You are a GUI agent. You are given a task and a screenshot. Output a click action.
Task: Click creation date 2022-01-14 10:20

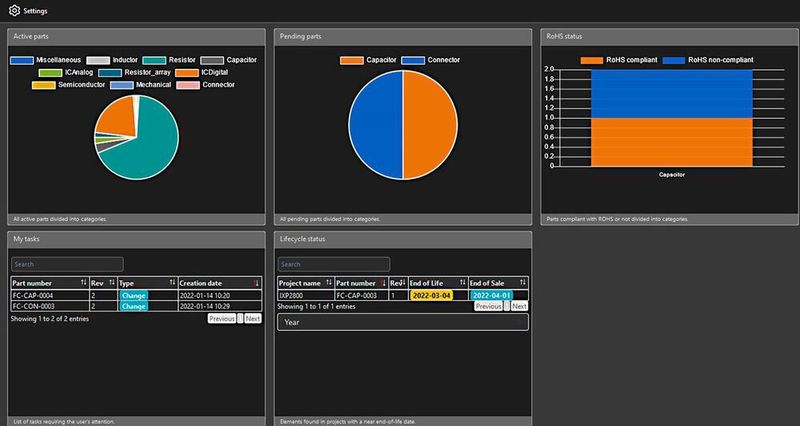205,295
